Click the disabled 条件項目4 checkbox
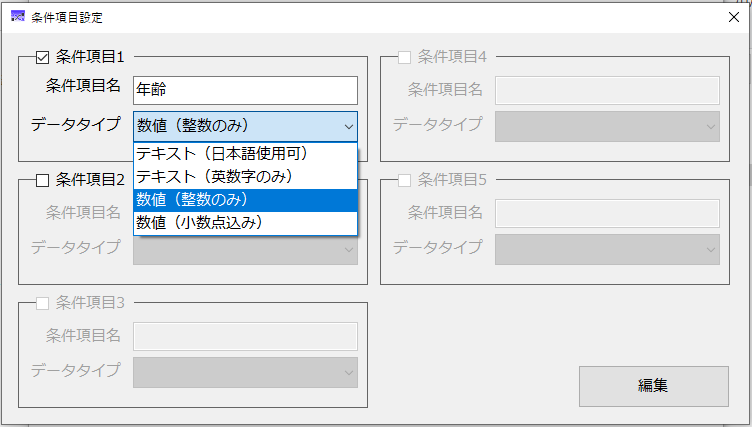 (404, 57)
